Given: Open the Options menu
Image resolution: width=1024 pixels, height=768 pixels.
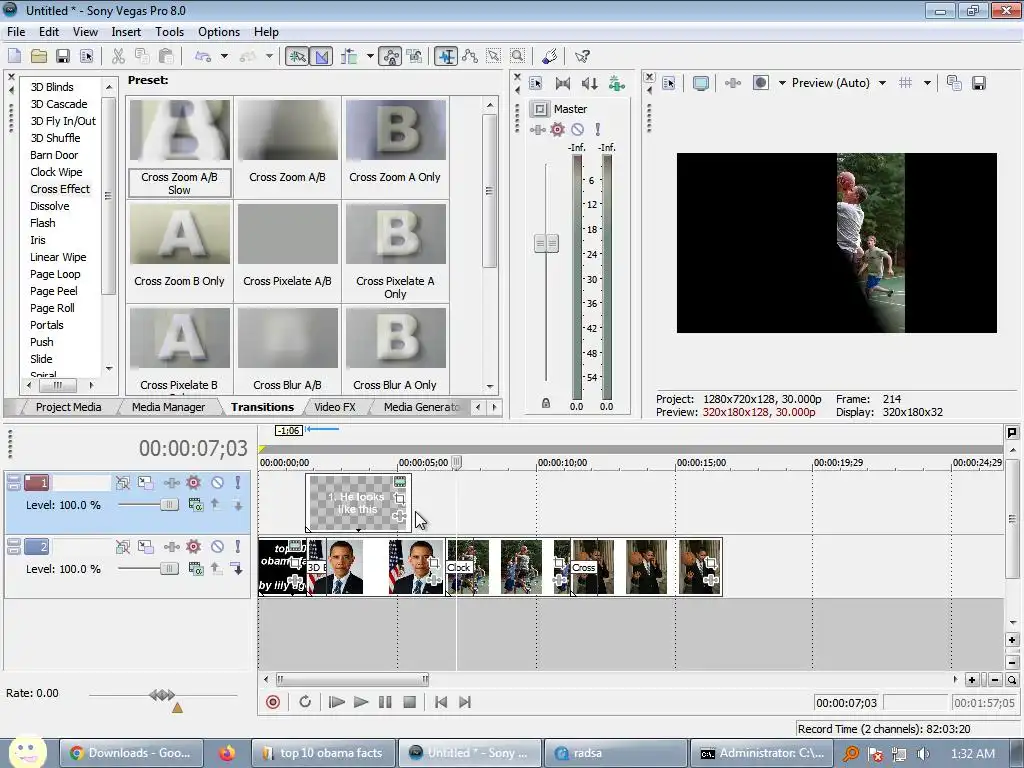Looking at the screenshot, I should [x=219, y=32].
